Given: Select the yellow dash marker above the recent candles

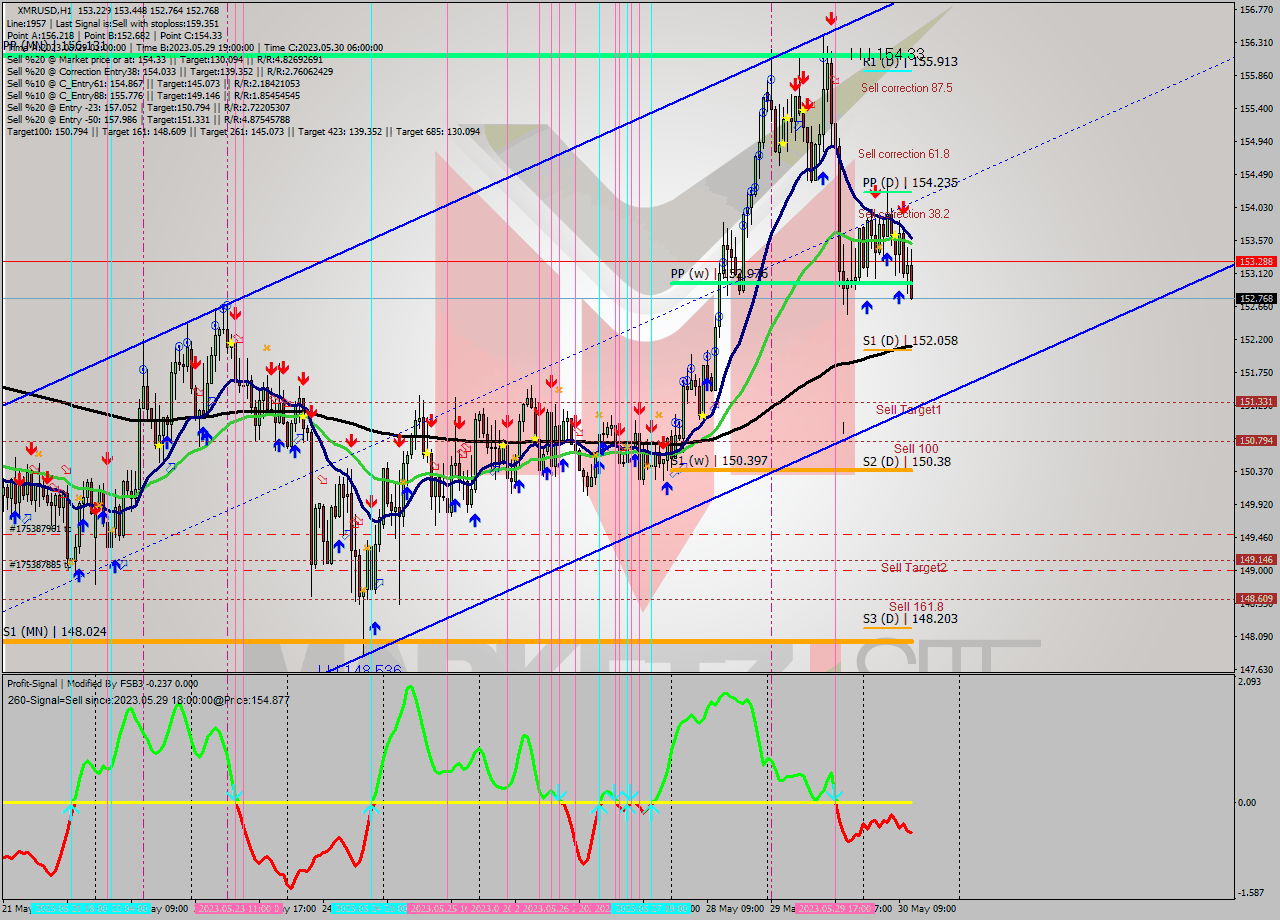Looking at the screenshot, I should tap(788, 115).
